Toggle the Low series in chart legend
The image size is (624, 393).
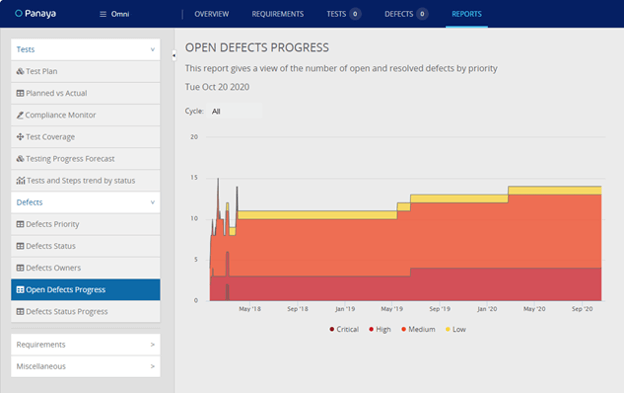[x=456, y=329]
